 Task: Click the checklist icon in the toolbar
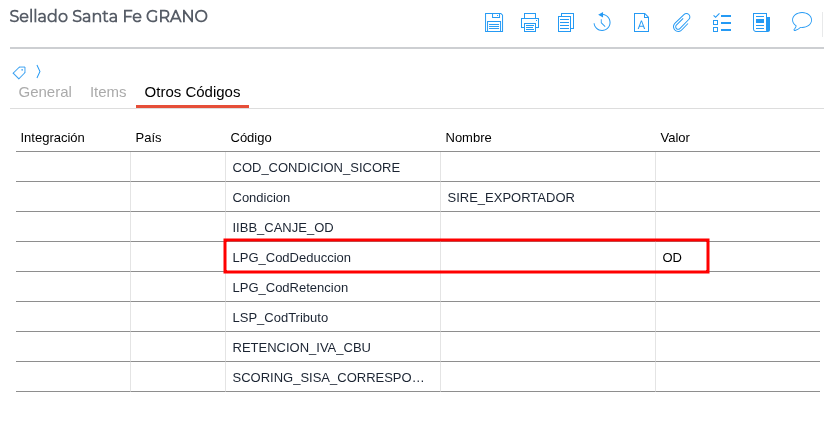pos(722,22)
